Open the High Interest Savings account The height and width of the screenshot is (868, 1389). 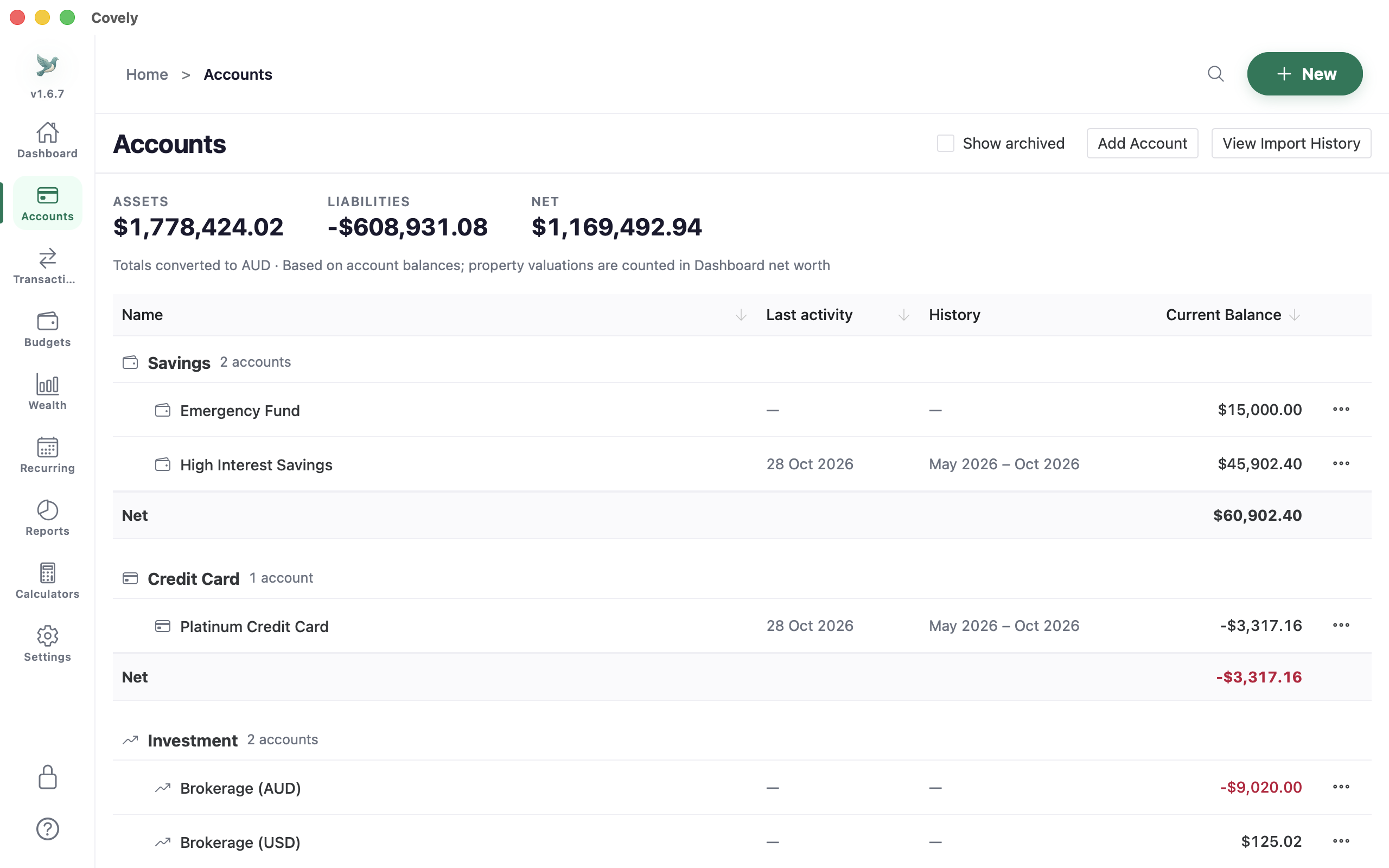[x=742, y=464]
